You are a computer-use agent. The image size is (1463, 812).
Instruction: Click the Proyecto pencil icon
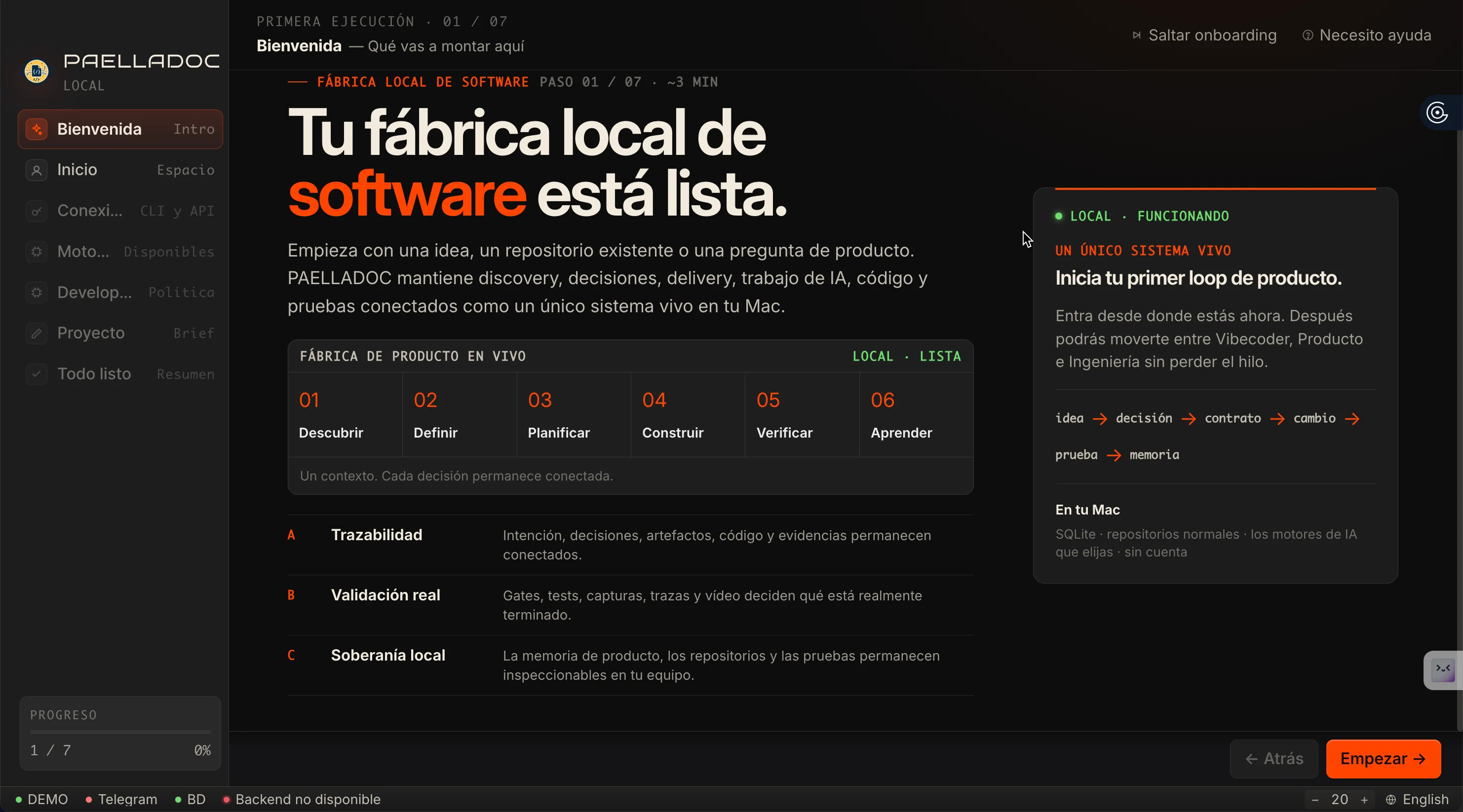37,333
